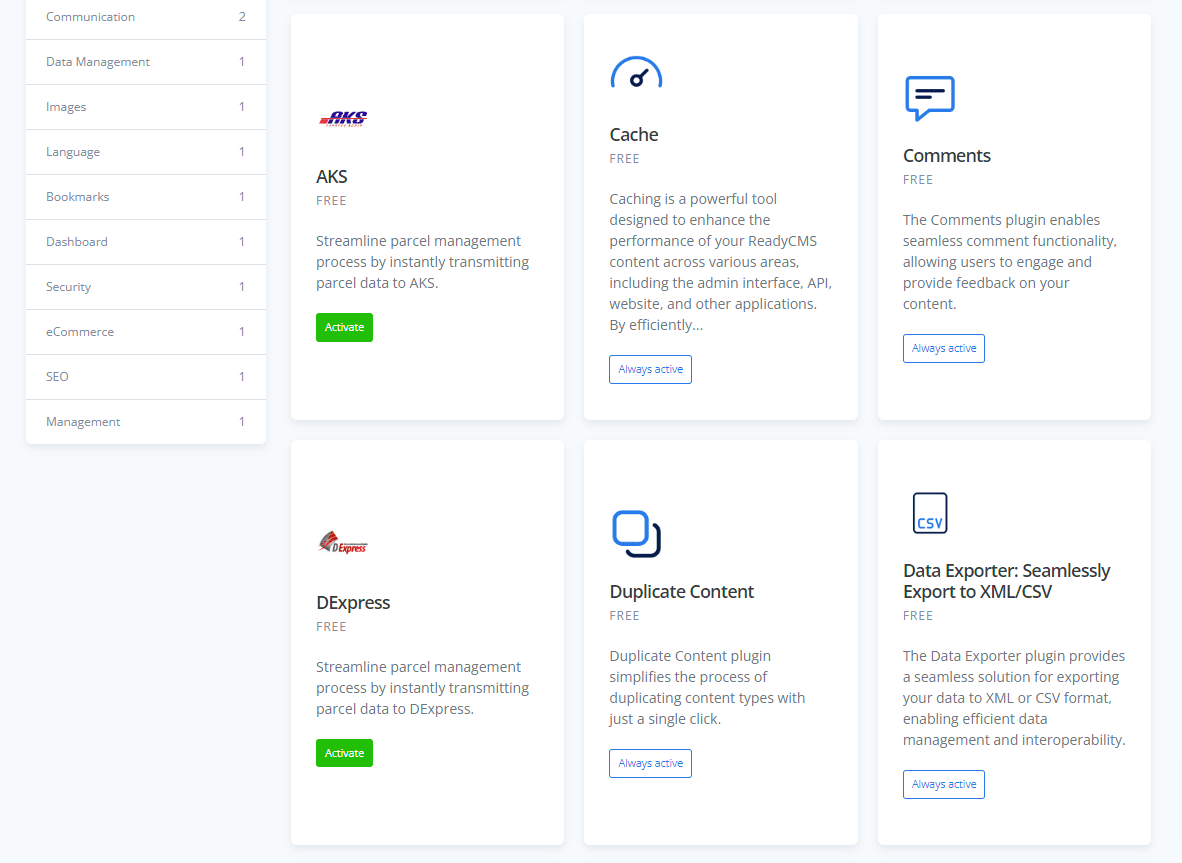Click the count 2 beside Communication
Screen dimensions: 1182x863
point(242,17)
